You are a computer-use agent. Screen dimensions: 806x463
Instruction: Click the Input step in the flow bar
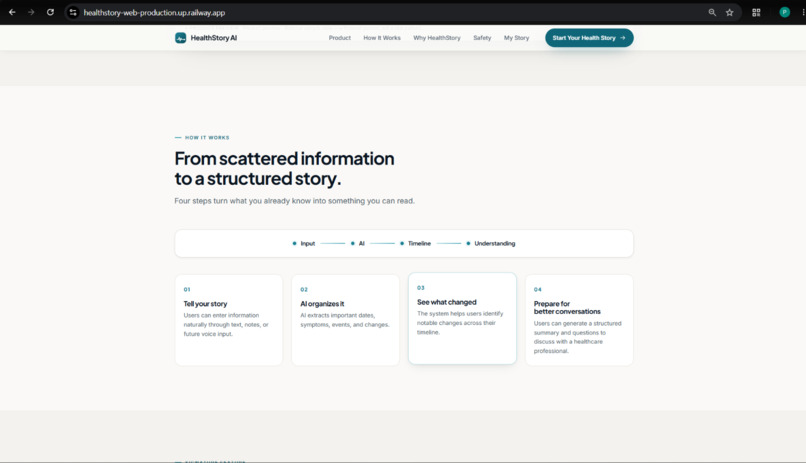pos(304,244)
